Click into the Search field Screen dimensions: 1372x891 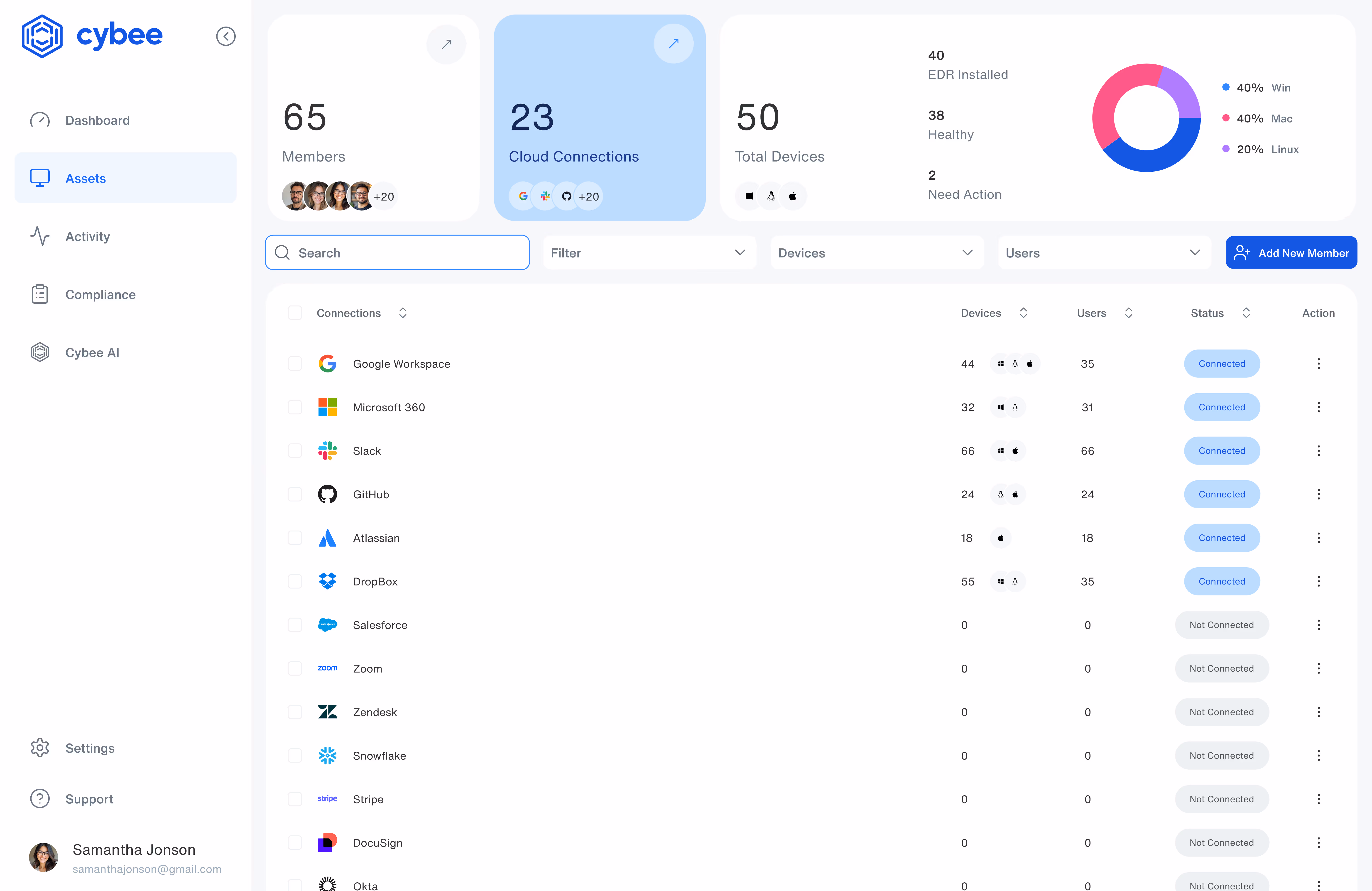coord(397,252)
